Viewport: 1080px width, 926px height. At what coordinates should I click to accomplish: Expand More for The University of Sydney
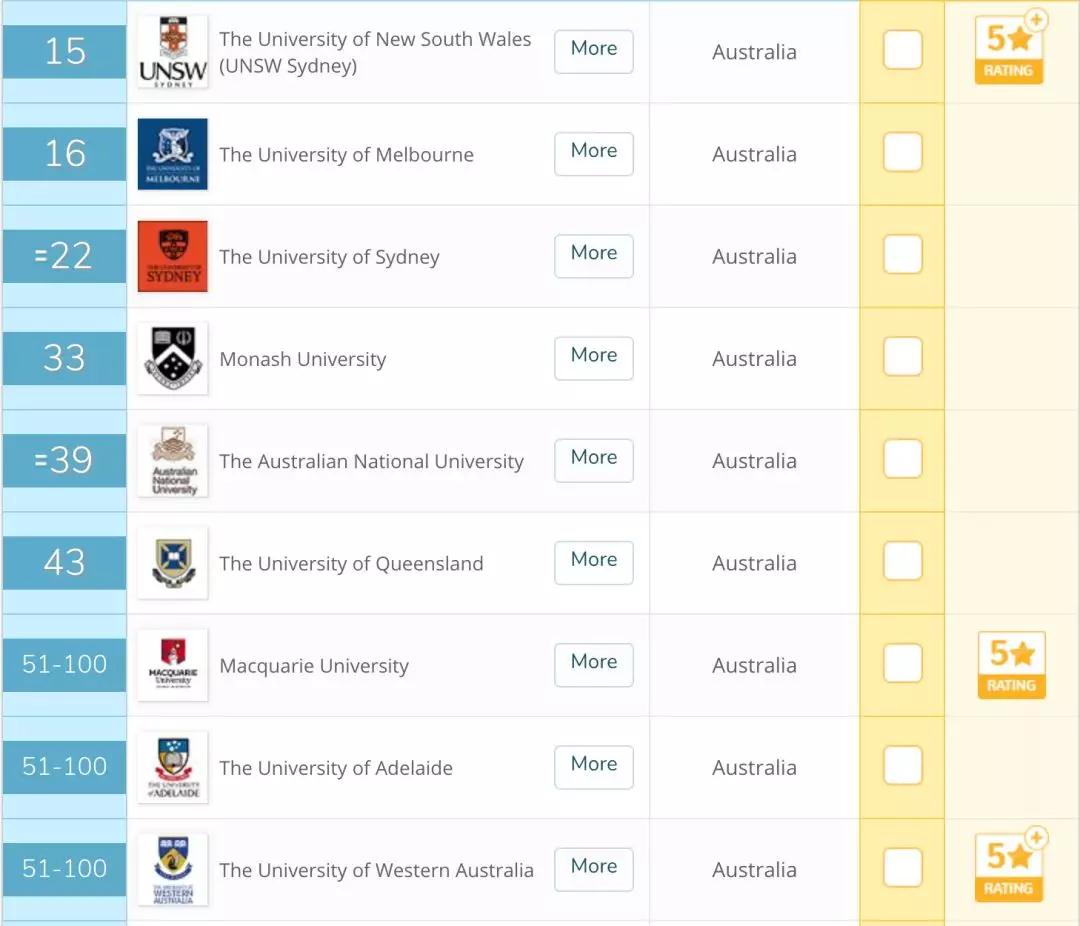coord(593,255)
